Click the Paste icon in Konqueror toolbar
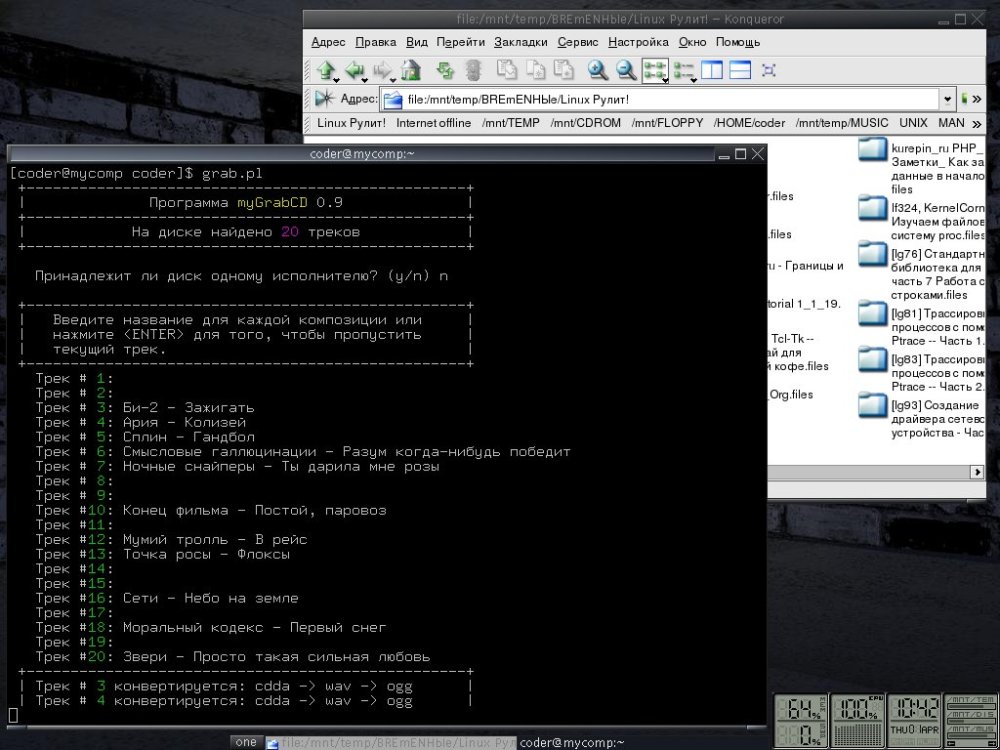 click(x=563, y=70)
